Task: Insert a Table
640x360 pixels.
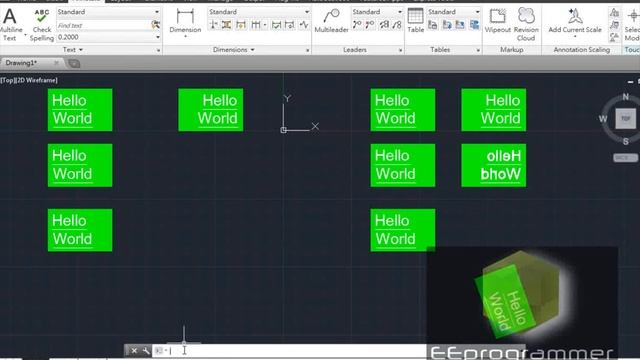Action: point(416,21)
